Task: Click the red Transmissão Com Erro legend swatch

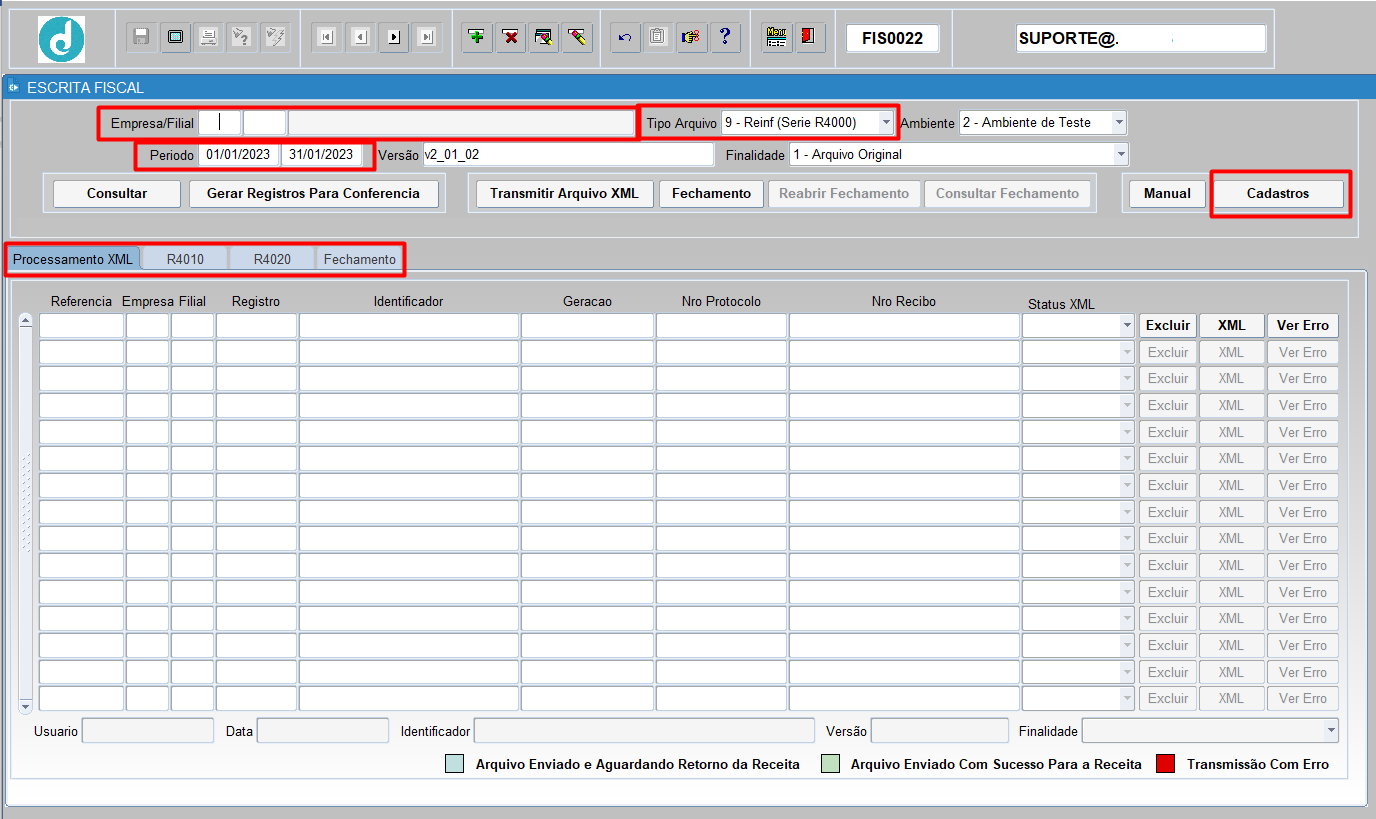Action: click(1165, 764)
